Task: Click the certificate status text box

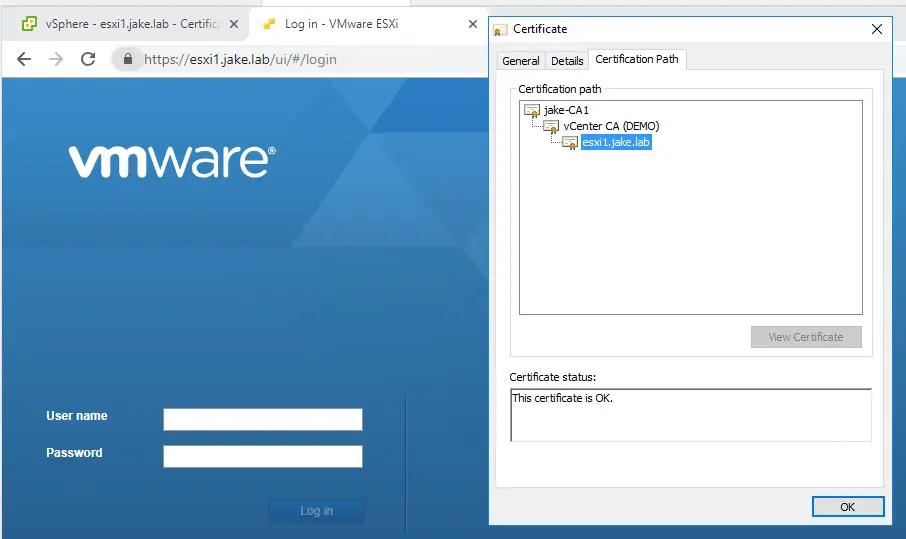Action: click(x=690, y=415)
